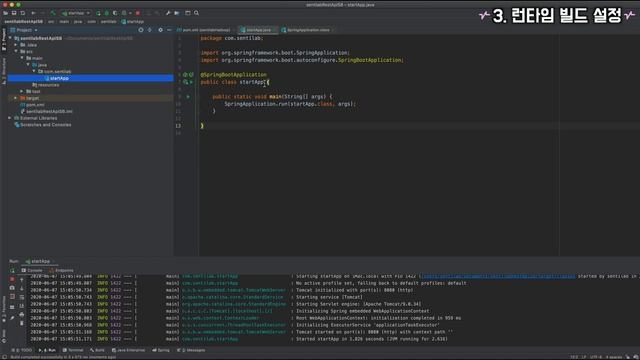The width and height of the screenshot is (640, 360).
Task: Expand .idea folder in project tree
Action: [16, 45]
